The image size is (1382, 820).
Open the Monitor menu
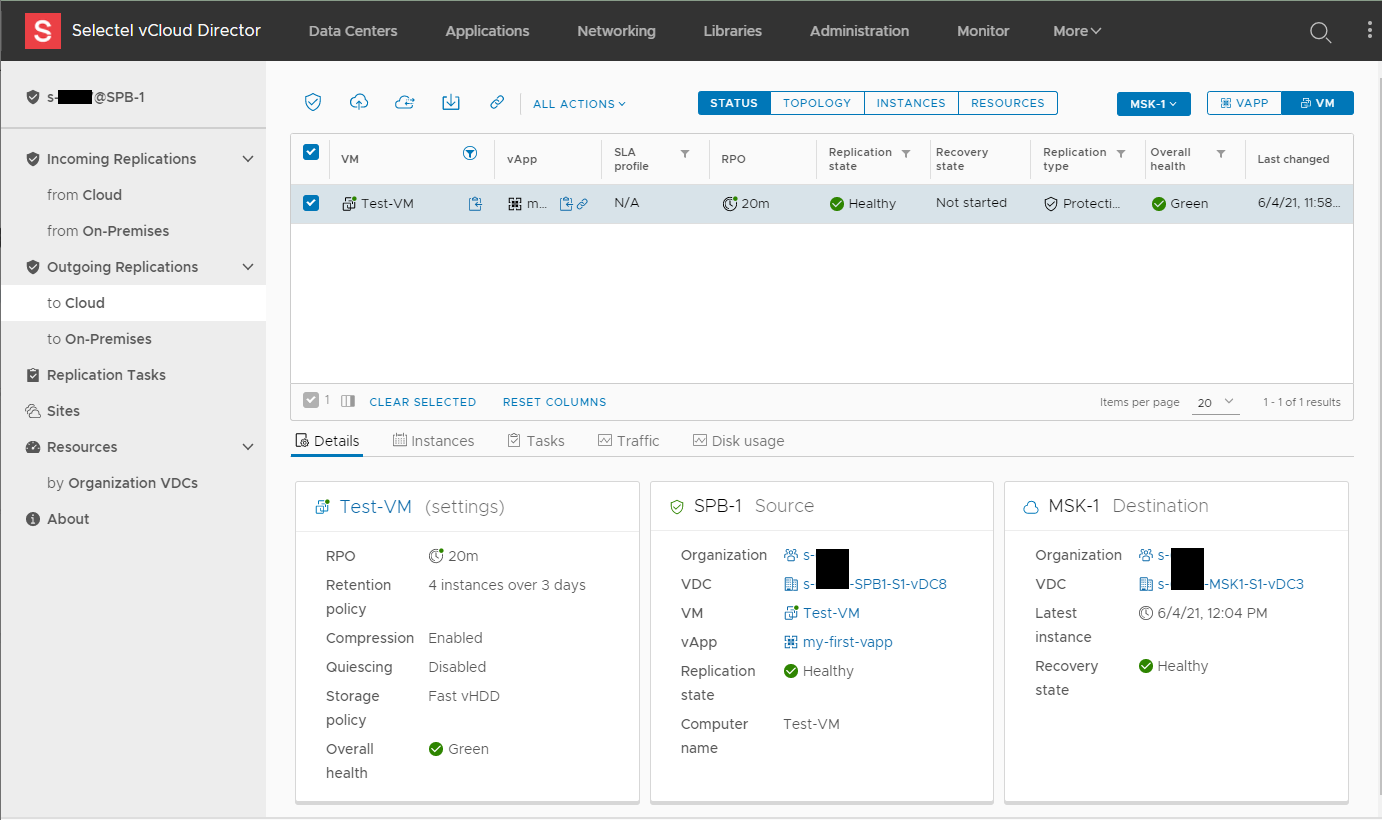tap(983, 31)
